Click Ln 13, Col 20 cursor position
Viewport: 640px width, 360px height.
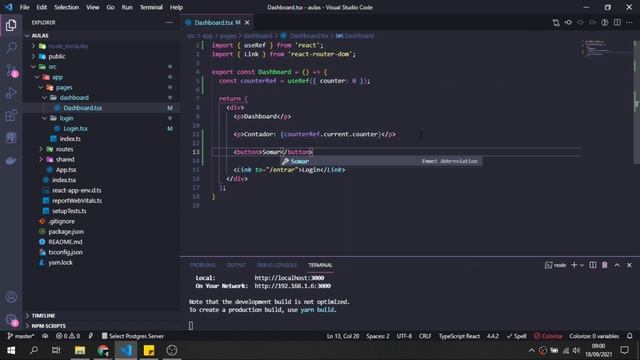point(343,336)
